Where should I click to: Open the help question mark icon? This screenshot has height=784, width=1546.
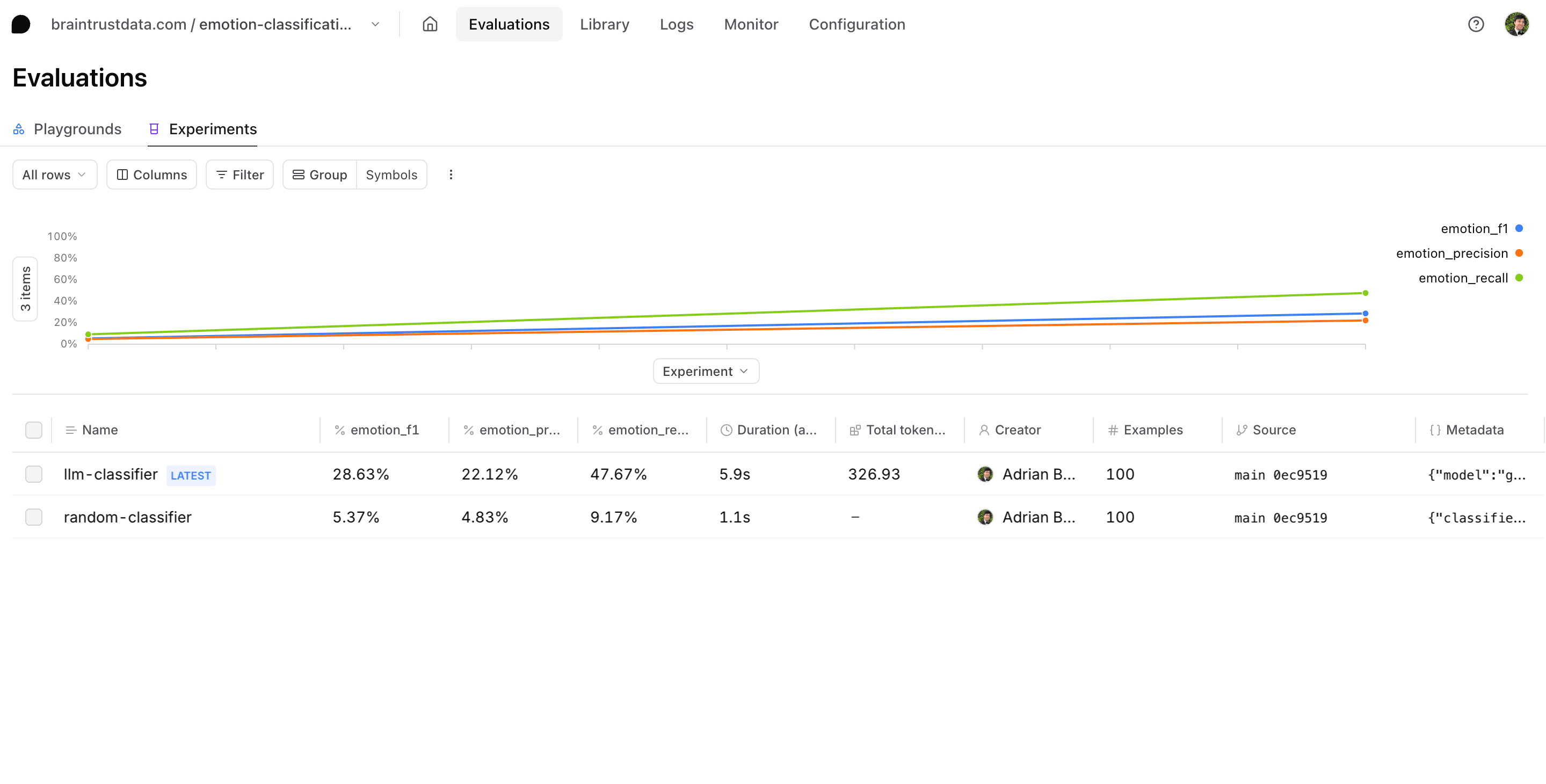pos(1476,24)
